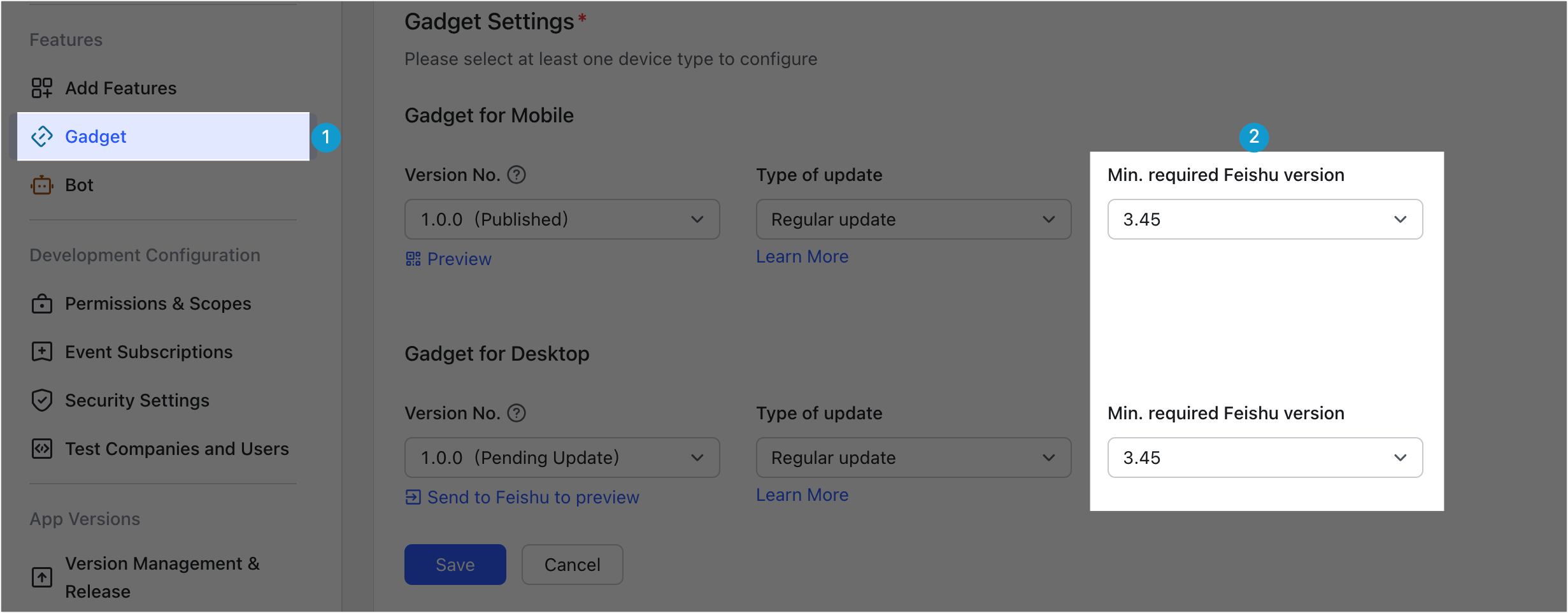Click the Permissions & Scopes lock icon
1568x613 pixels.
(x=42, y=303)
